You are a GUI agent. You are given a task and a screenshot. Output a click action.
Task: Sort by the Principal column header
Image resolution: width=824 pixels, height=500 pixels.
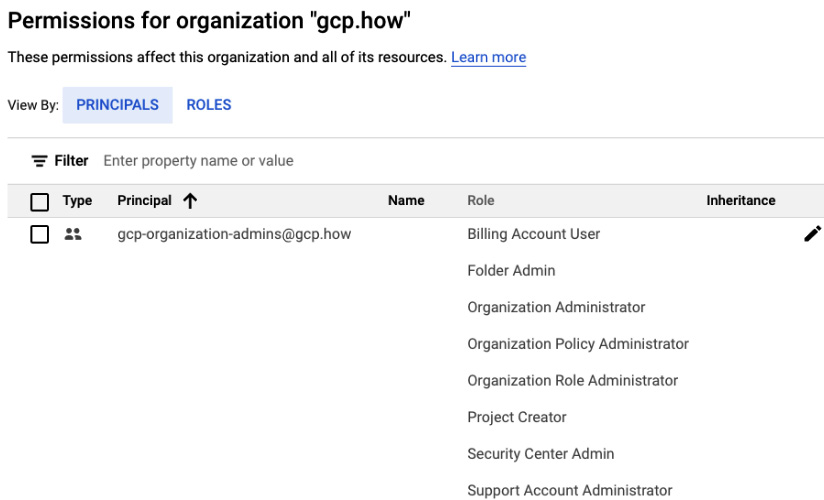(x=145, y=200)
